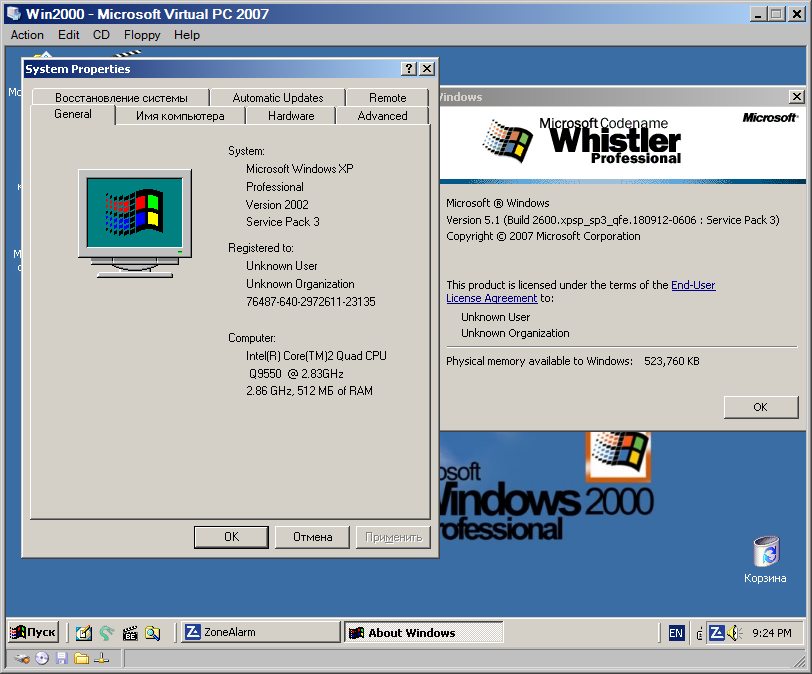Click the Virtual PC CD drive status icon
This screenshot has height=674, width=812.
pyautogui.click(x=42, y=658)
